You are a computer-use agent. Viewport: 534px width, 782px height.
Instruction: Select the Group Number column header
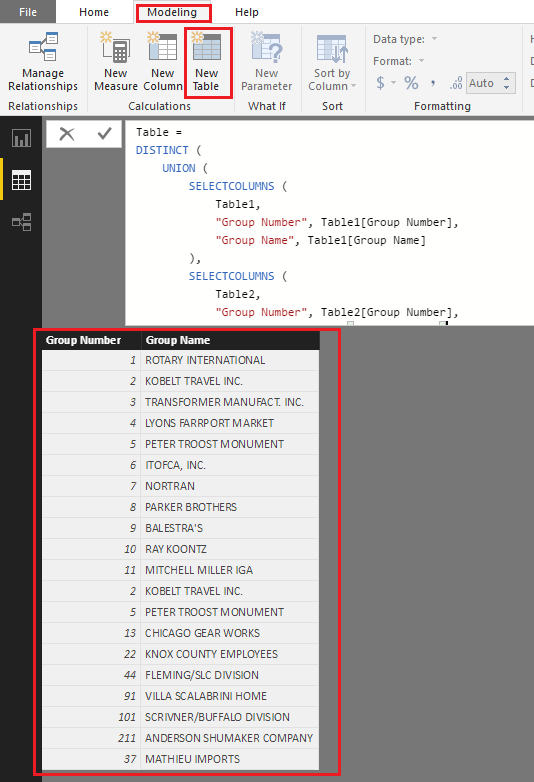[91, 340]
